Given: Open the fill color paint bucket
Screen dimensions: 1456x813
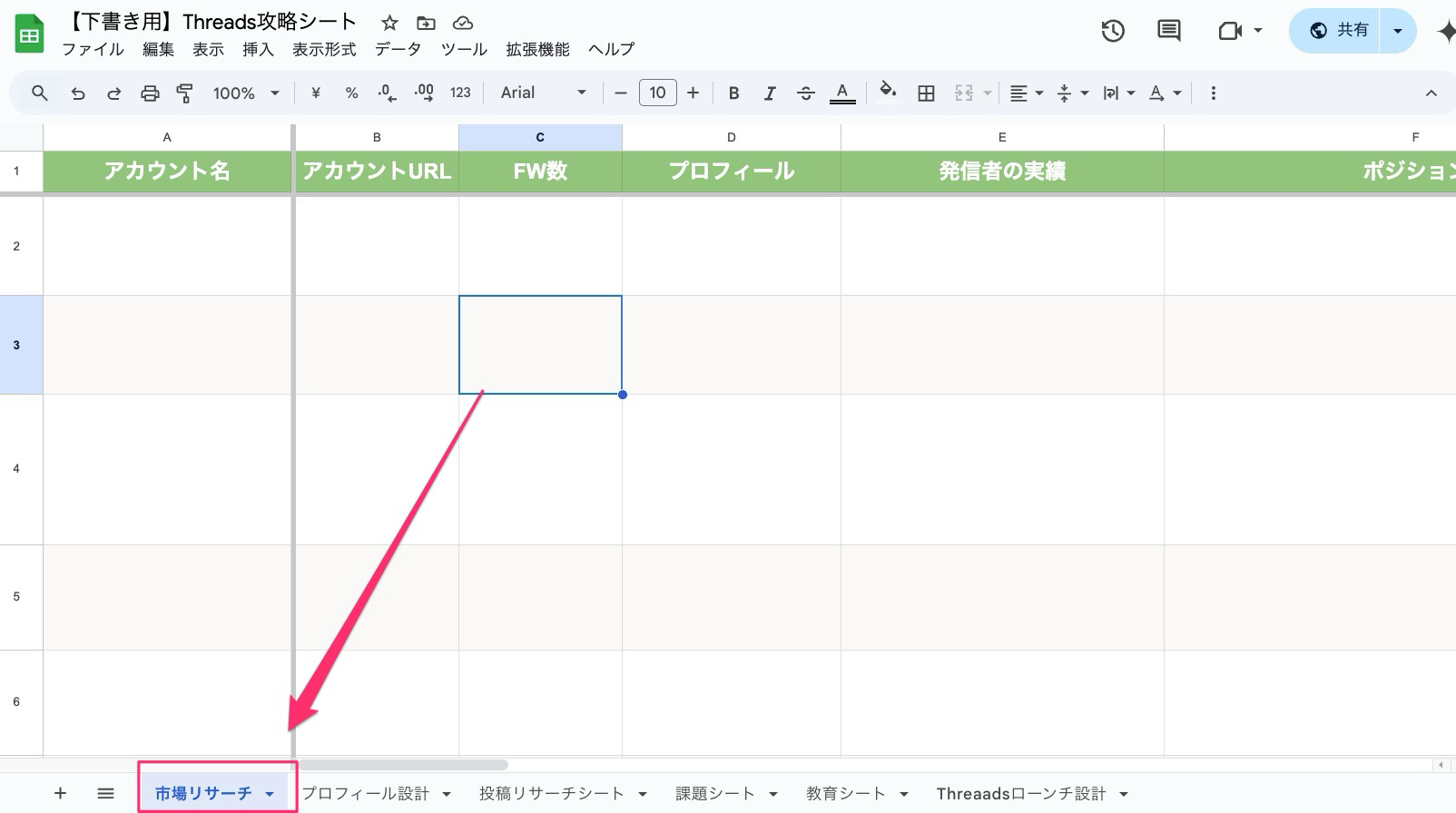Looking at the screenshot, I should (889, 91).
